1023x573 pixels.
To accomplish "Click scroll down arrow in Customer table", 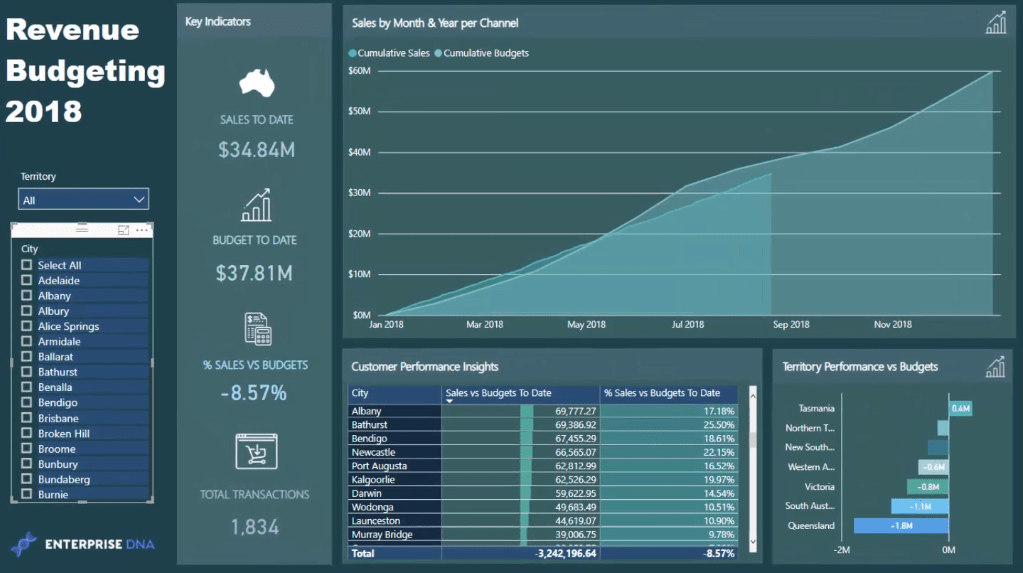I will click(753, 542).
